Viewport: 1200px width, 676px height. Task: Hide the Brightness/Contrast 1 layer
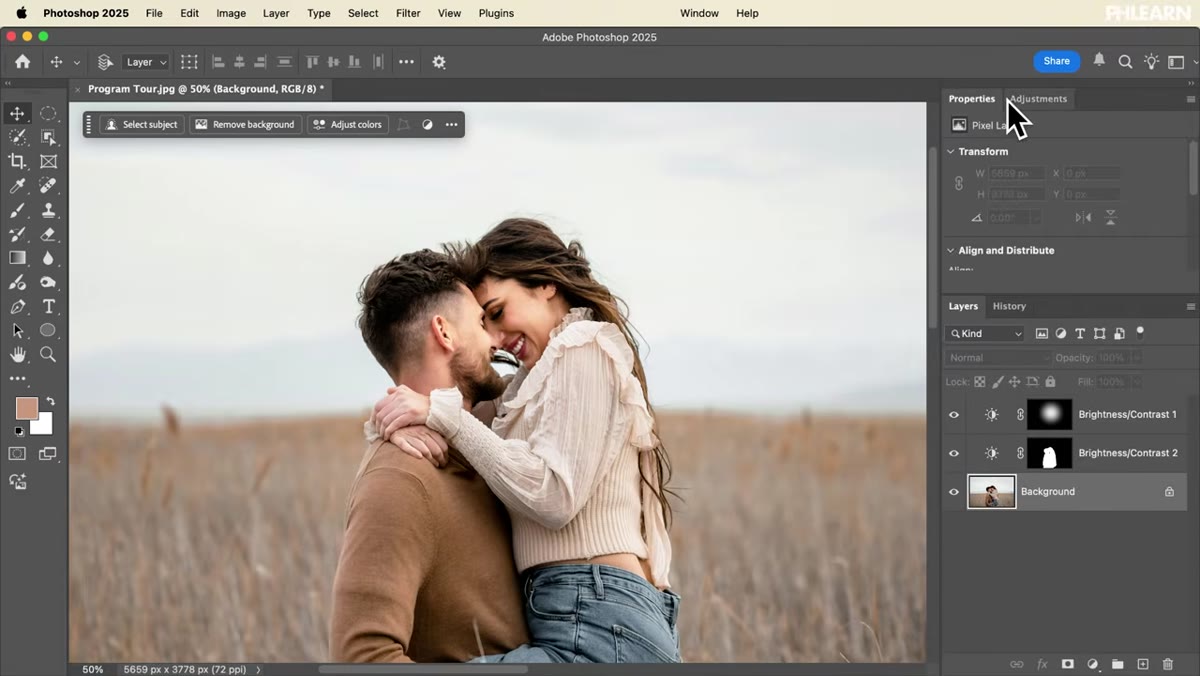tap(954, 415)
